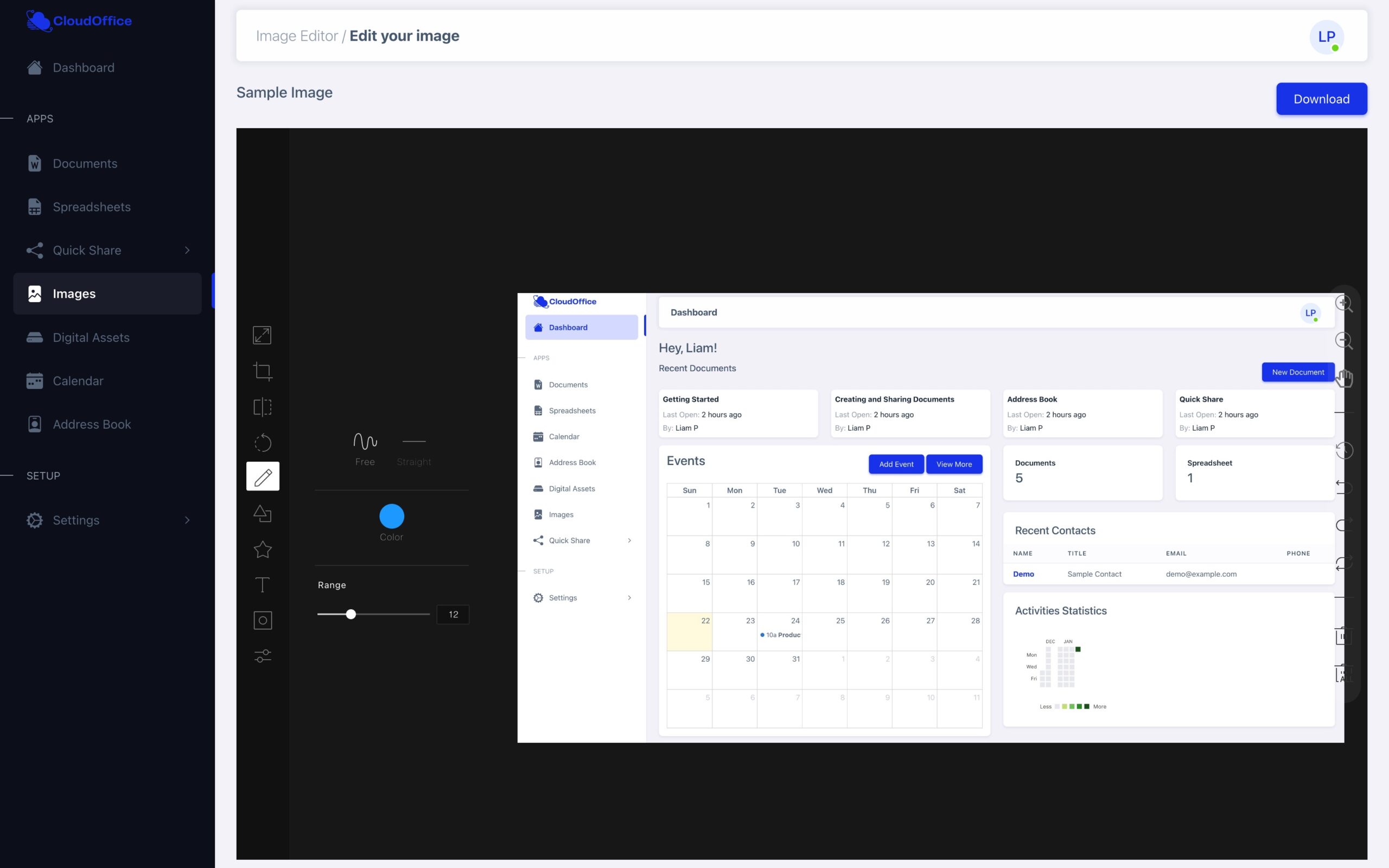Viewport: 1389px width, 868px height.
Task: Open the Shapes tool
Action: tap(263, 513)
